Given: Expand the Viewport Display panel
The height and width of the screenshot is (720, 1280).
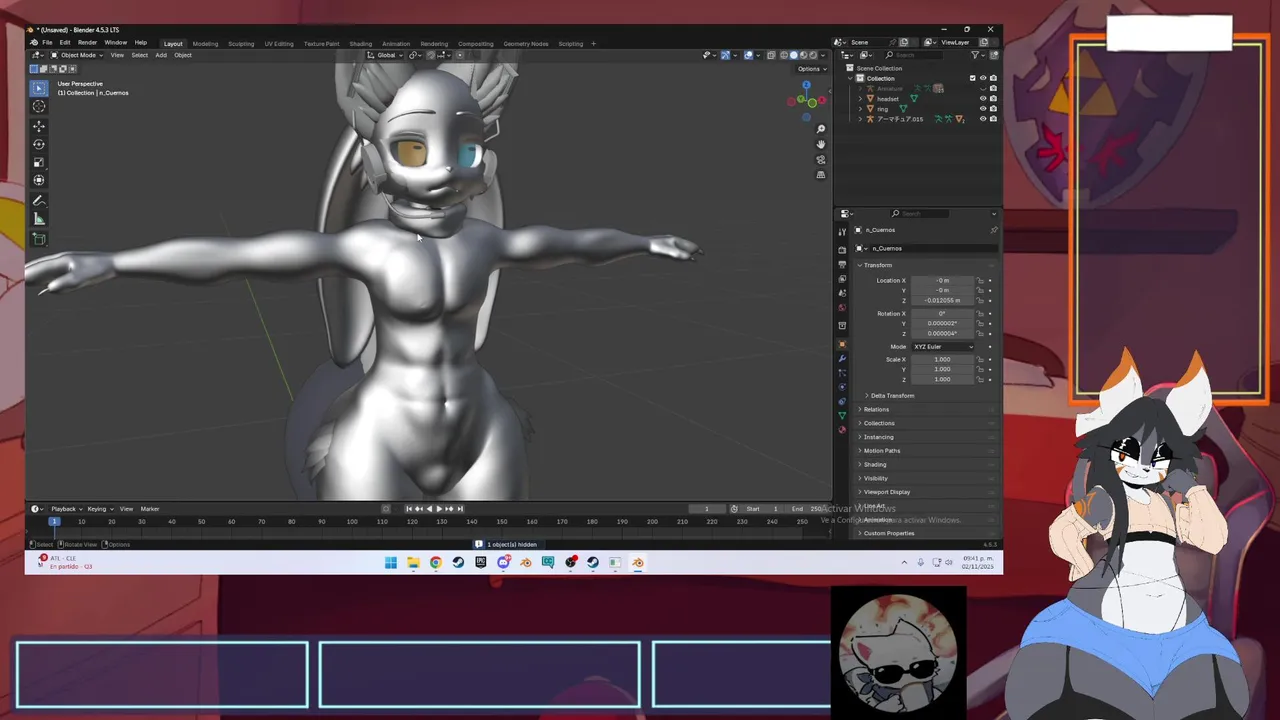Looking at the screenshot, I should (887, 492).
